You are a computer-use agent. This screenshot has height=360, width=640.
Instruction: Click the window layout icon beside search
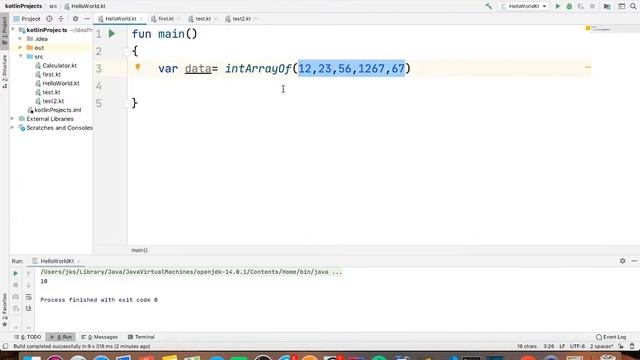(x=621, y=6)
